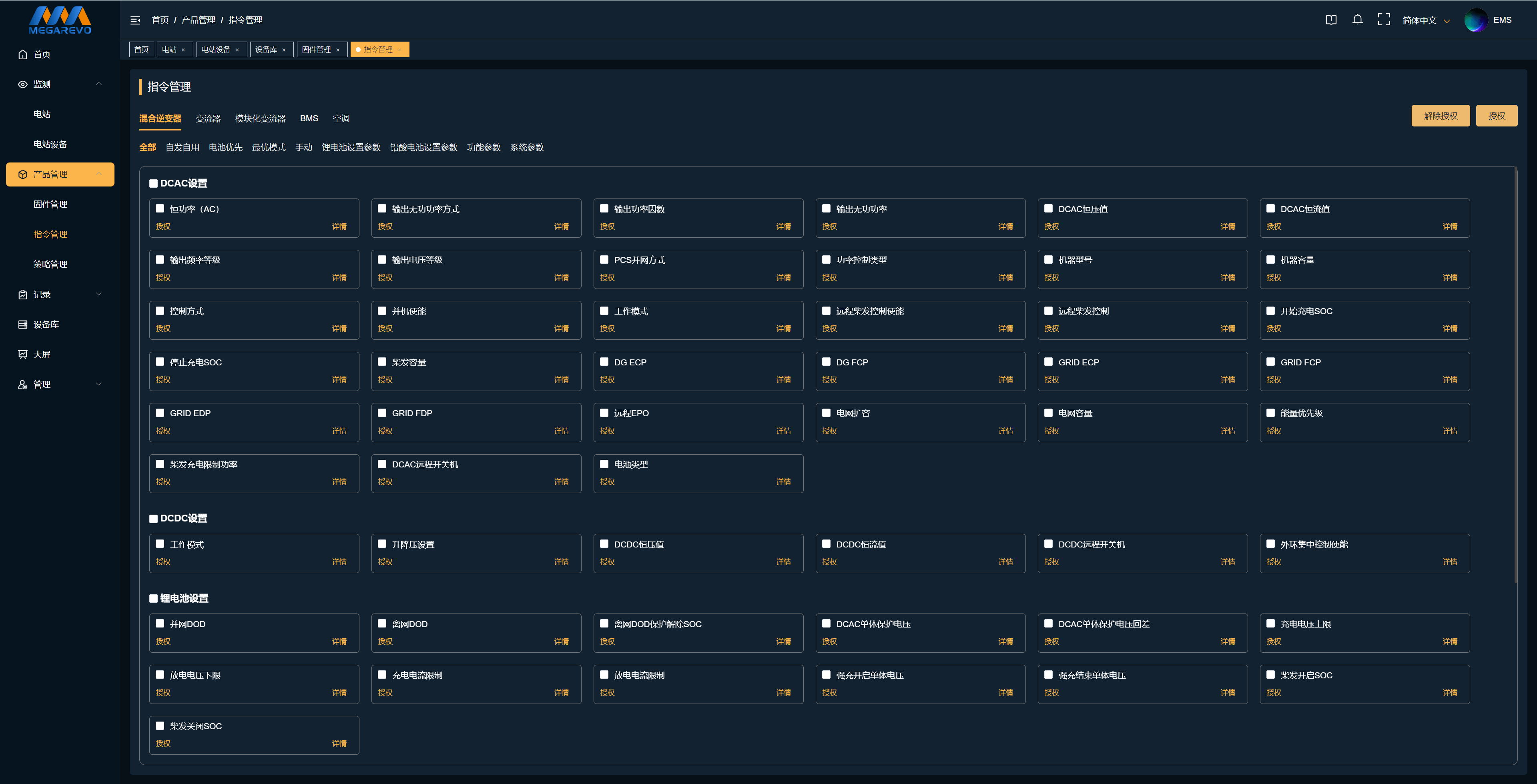
Task: Go to 首页 in the breadcrumb
Action: coord(160,20)
